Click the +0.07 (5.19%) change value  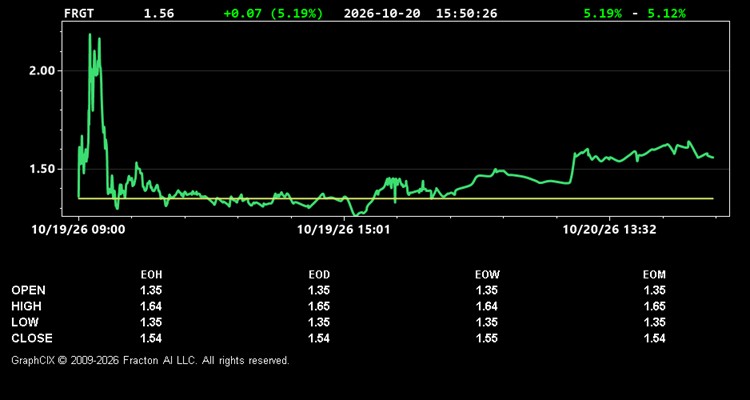pyautogui.click(x=273, y=13)
